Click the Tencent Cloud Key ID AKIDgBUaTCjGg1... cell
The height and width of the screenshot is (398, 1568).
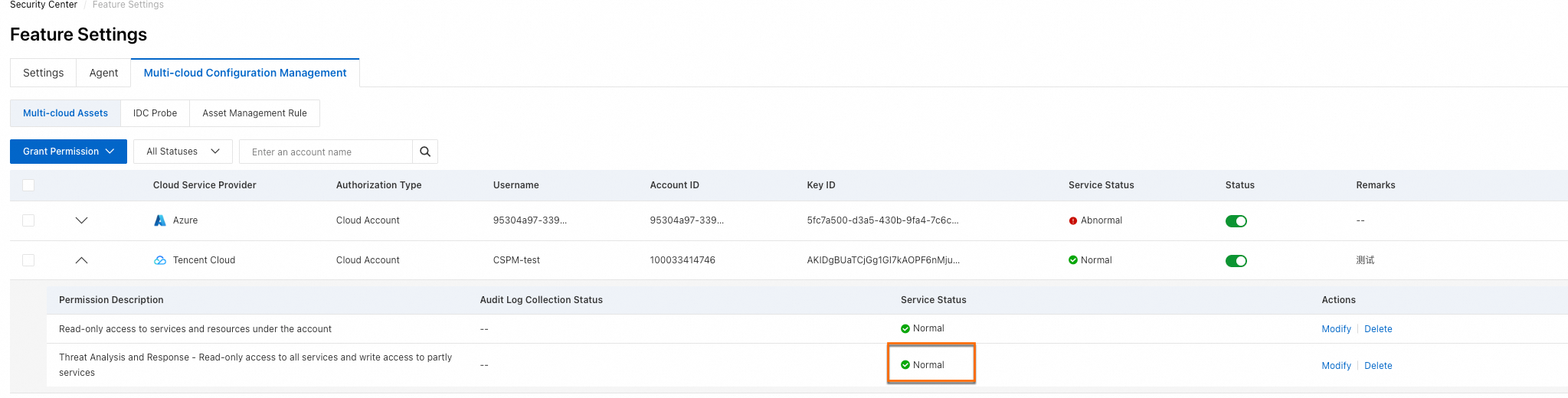click(x=883, y=260)
